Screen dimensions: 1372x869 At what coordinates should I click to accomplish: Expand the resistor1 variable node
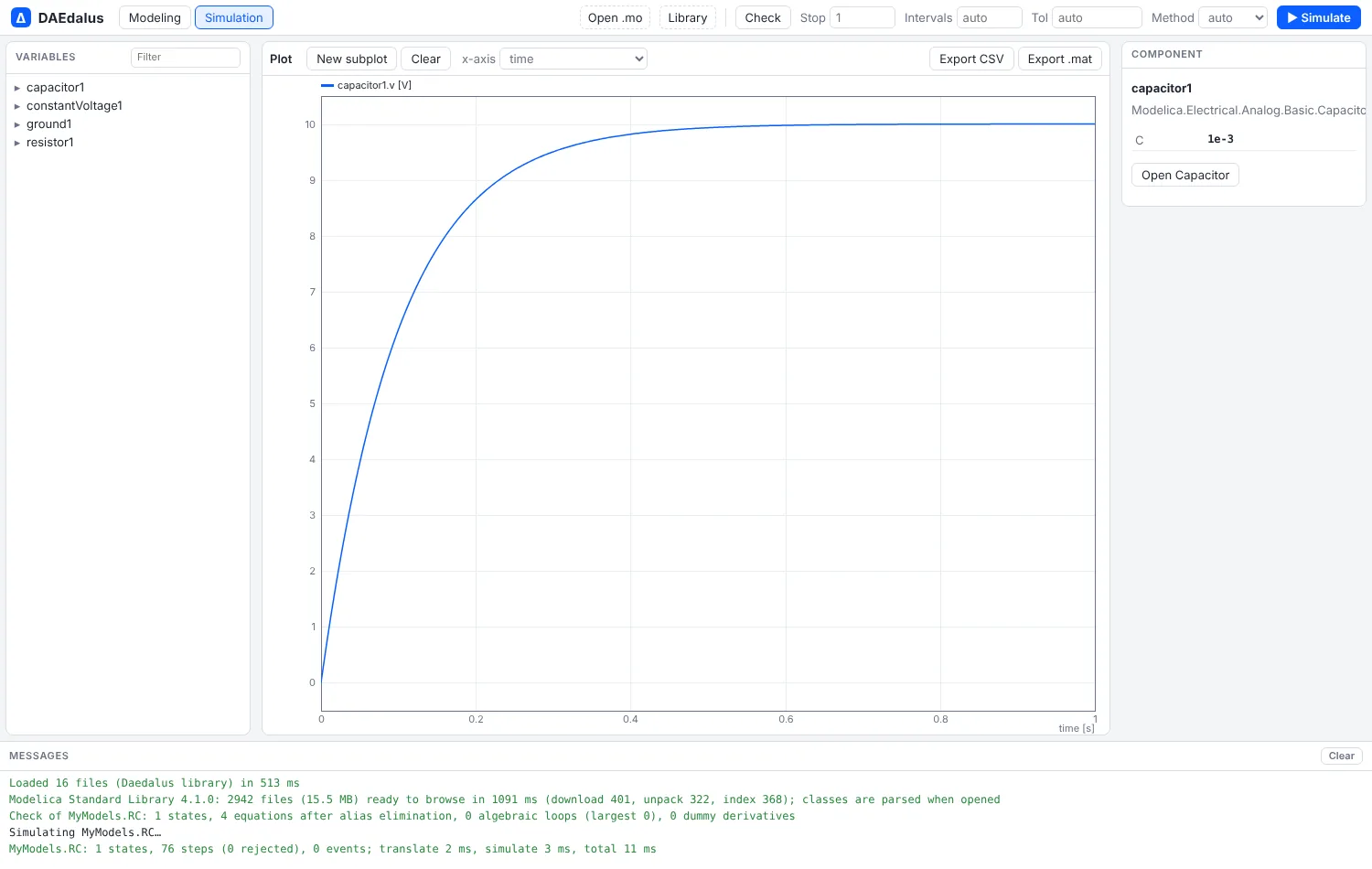[17, 143]
